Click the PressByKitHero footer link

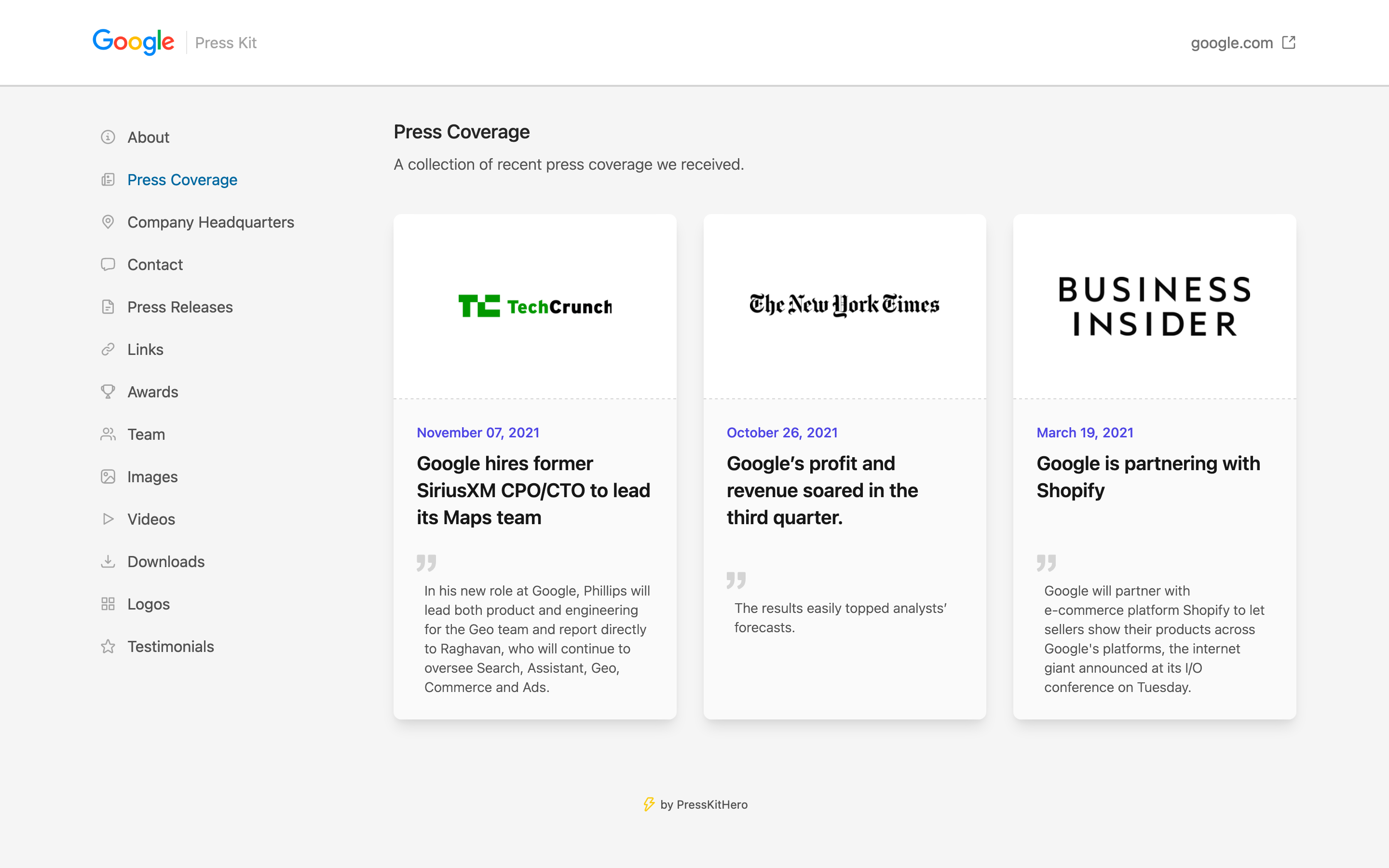pyautogui.click(x=694, y=803)
